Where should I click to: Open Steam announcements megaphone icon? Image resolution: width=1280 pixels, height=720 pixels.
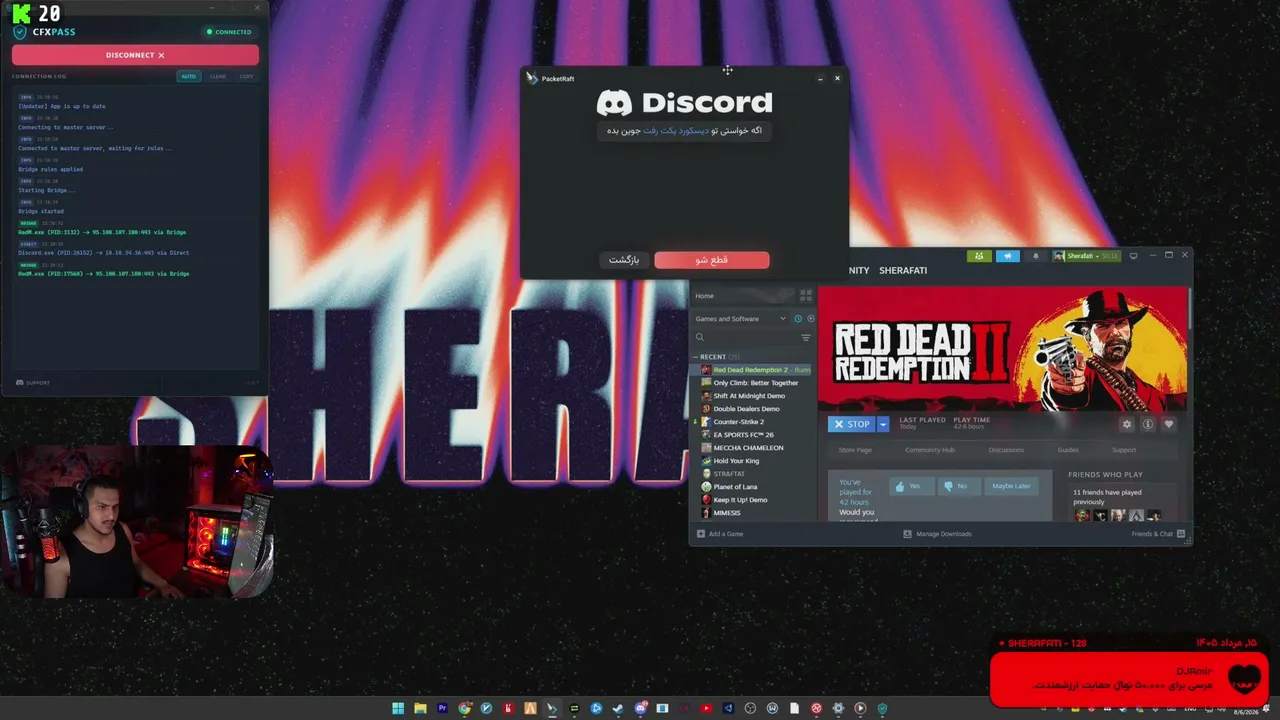tap(1008, 256)
